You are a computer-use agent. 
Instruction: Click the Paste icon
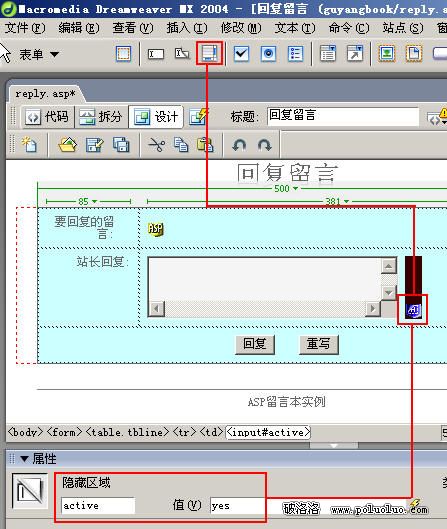pos(205,145)
